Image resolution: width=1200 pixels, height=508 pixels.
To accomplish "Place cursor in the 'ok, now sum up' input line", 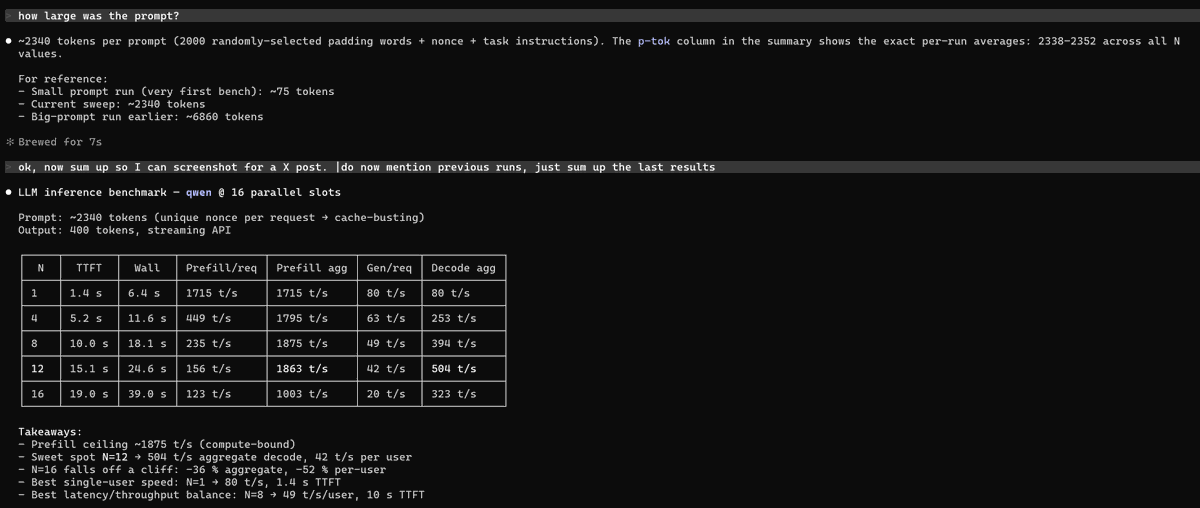I will 600,167.
